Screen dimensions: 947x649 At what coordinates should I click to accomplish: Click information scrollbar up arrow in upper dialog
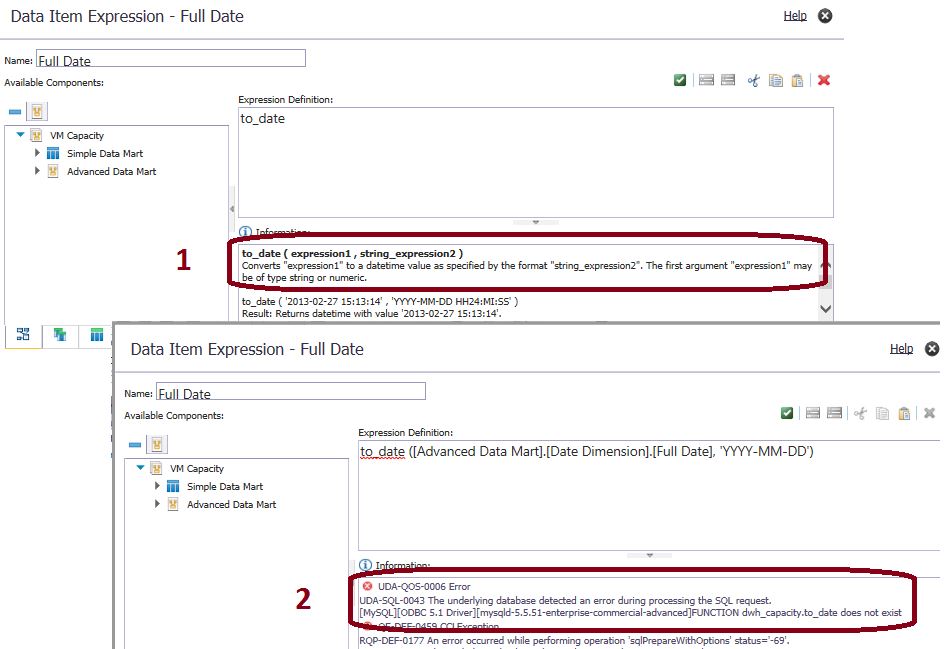coord(826,266)
